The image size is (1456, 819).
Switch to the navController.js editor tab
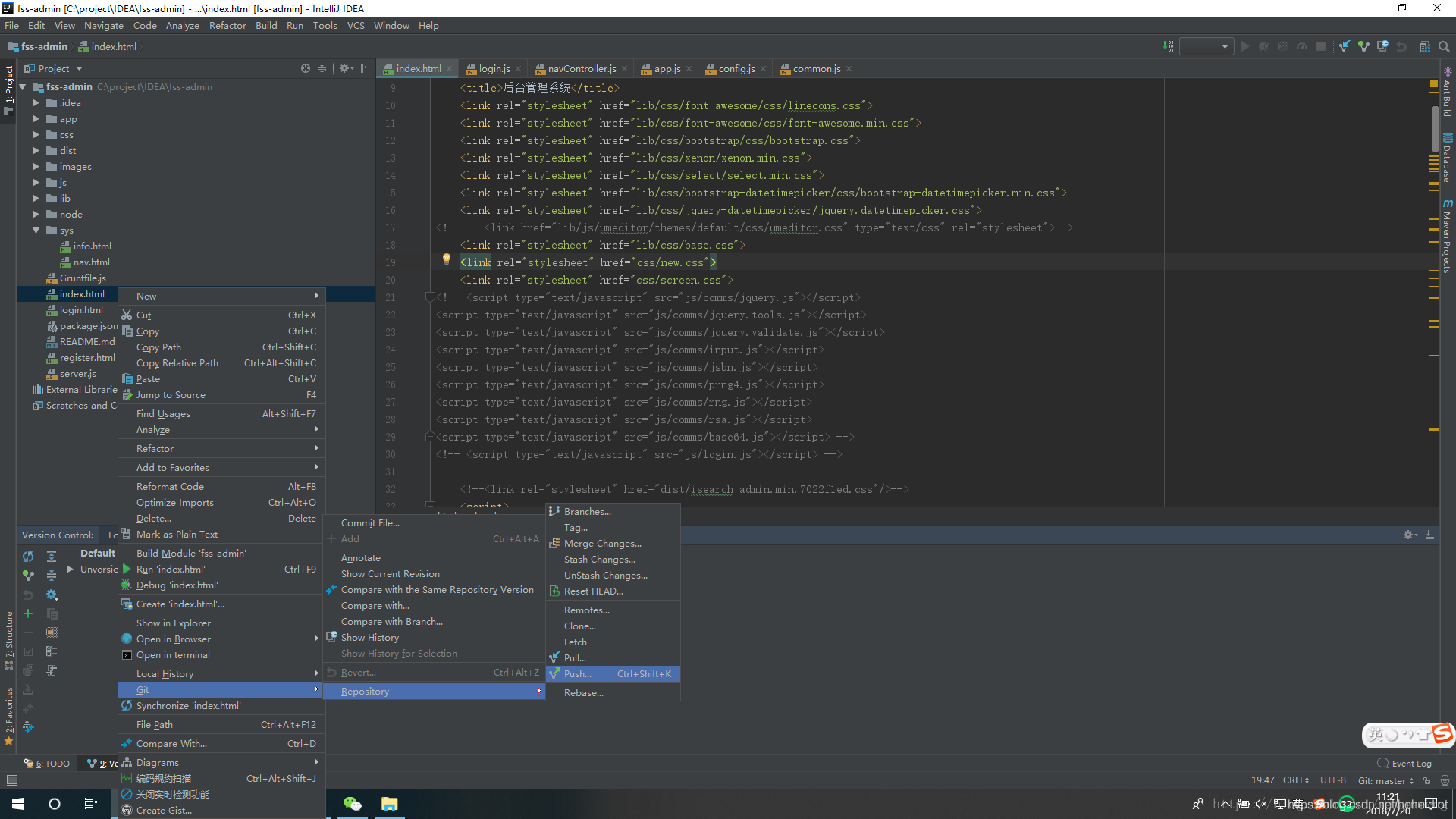click(581, 68)
